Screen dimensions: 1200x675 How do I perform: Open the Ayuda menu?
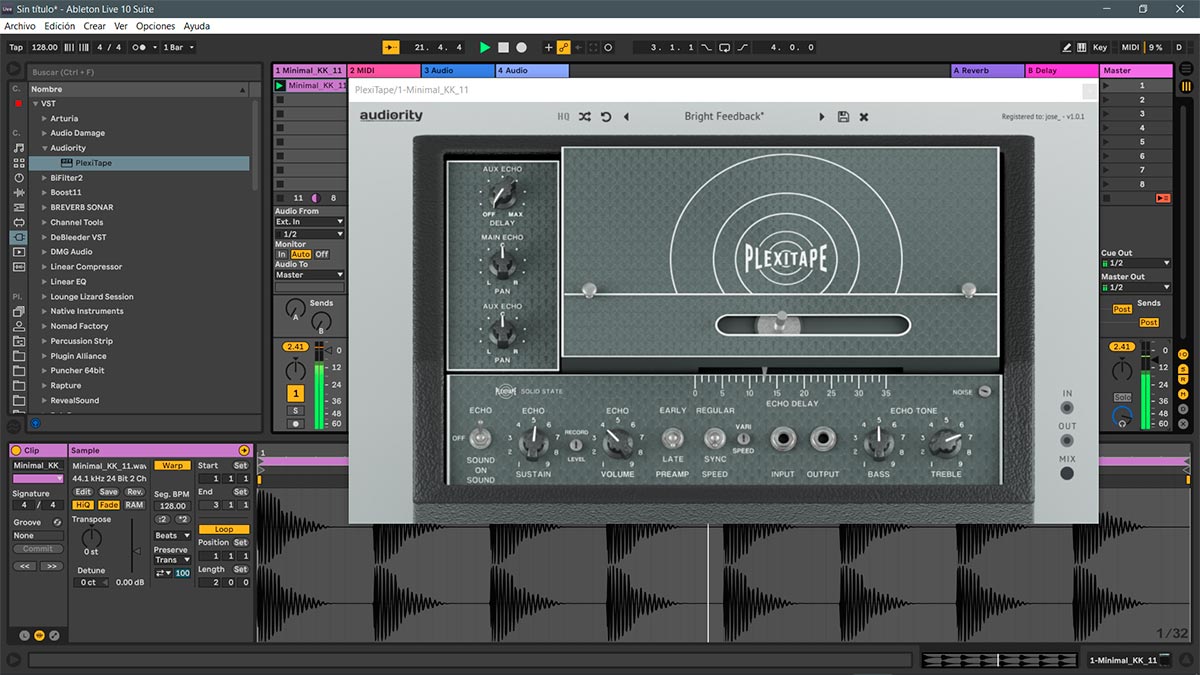click(197, 26)
